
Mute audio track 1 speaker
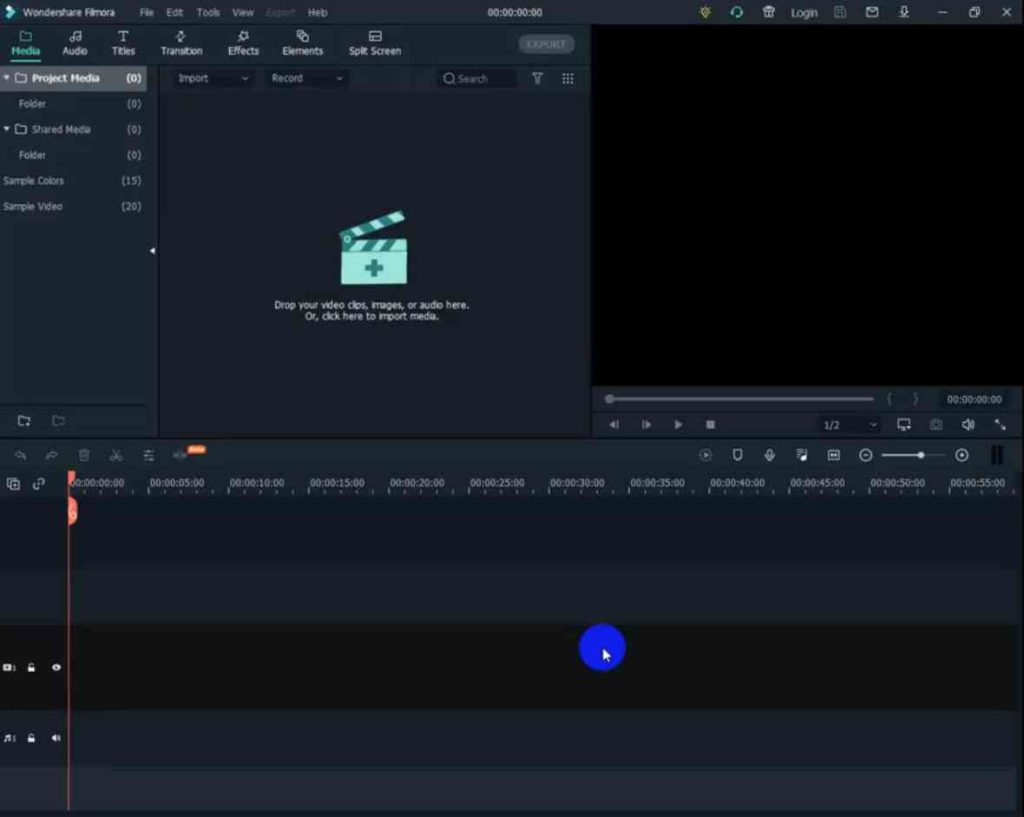coord(56,738)
